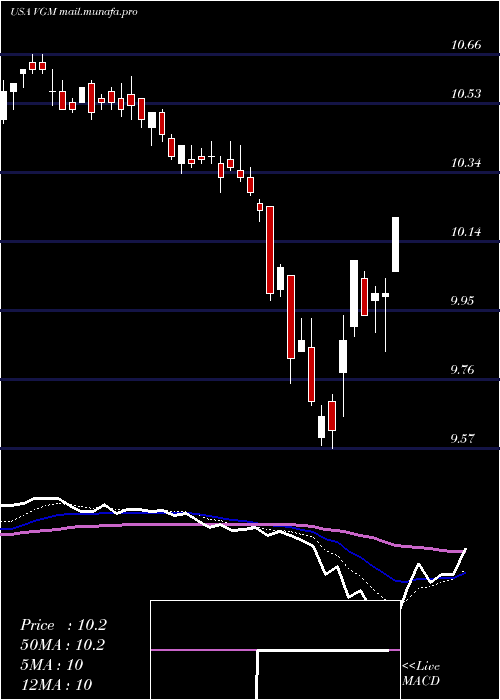Click the '<<Live MACD' label
This screenshot has height=700, width=500.
[421, 673]
